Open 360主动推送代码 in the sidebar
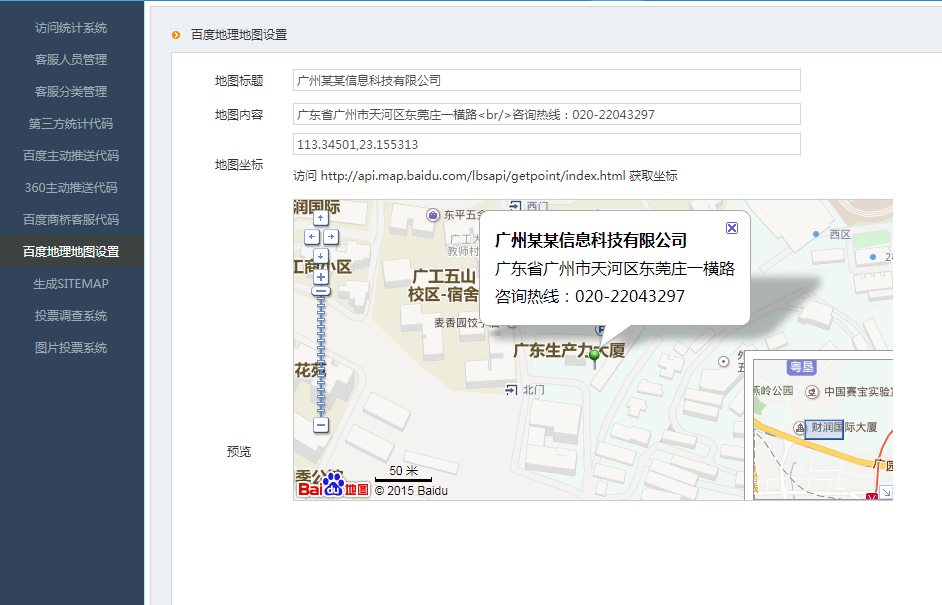Screen dimensions: 942x605 pyautogui.click(x=71, y=187)
